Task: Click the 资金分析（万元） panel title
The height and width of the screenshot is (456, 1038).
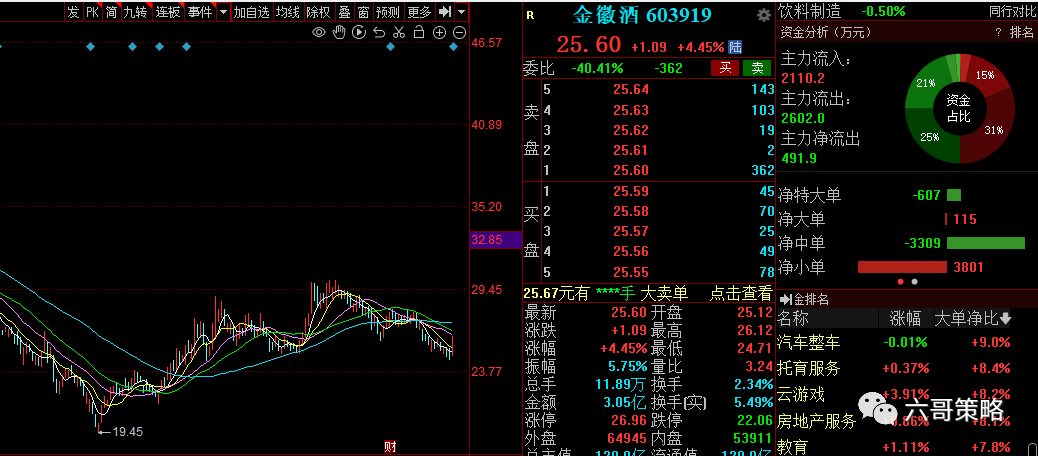Action: [826, 32]
